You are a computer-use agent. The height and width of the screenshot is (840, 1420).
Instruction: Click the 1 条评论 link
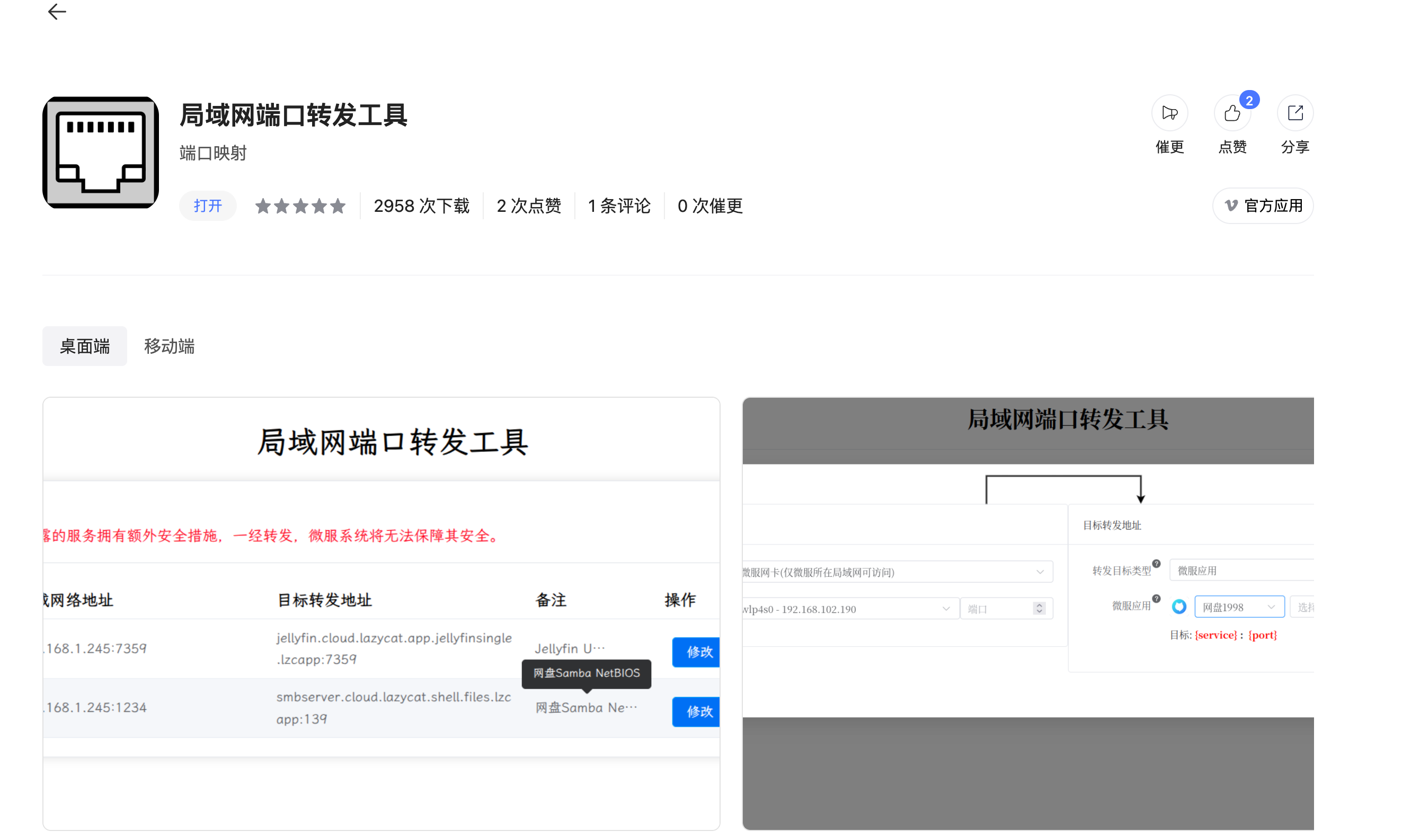[x=619, y=206]
